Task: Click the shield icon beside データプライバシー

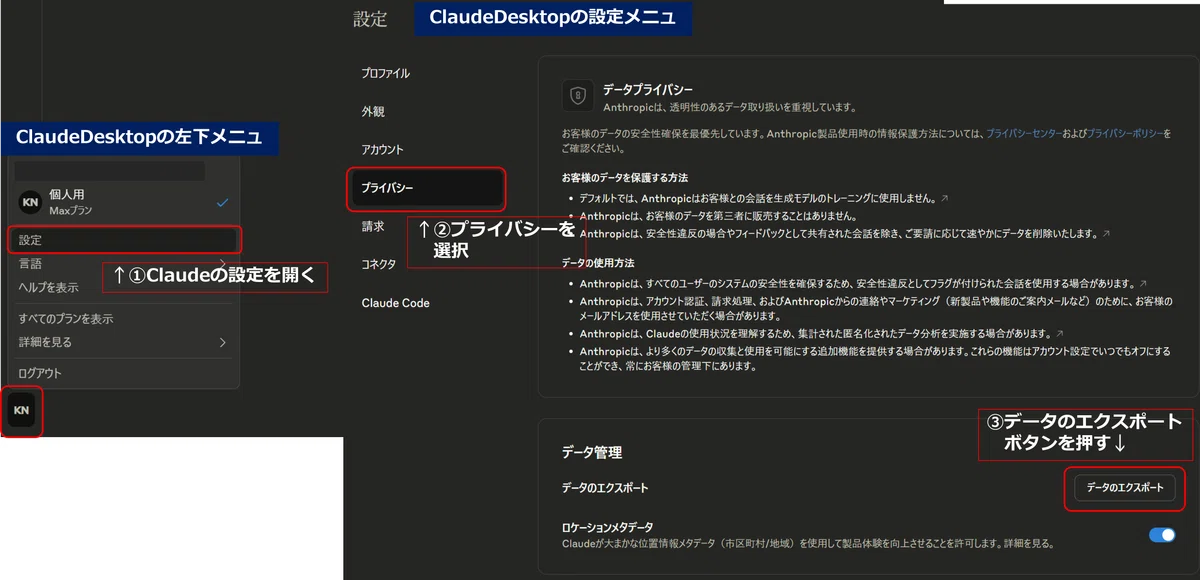Action: click(577, 96)
